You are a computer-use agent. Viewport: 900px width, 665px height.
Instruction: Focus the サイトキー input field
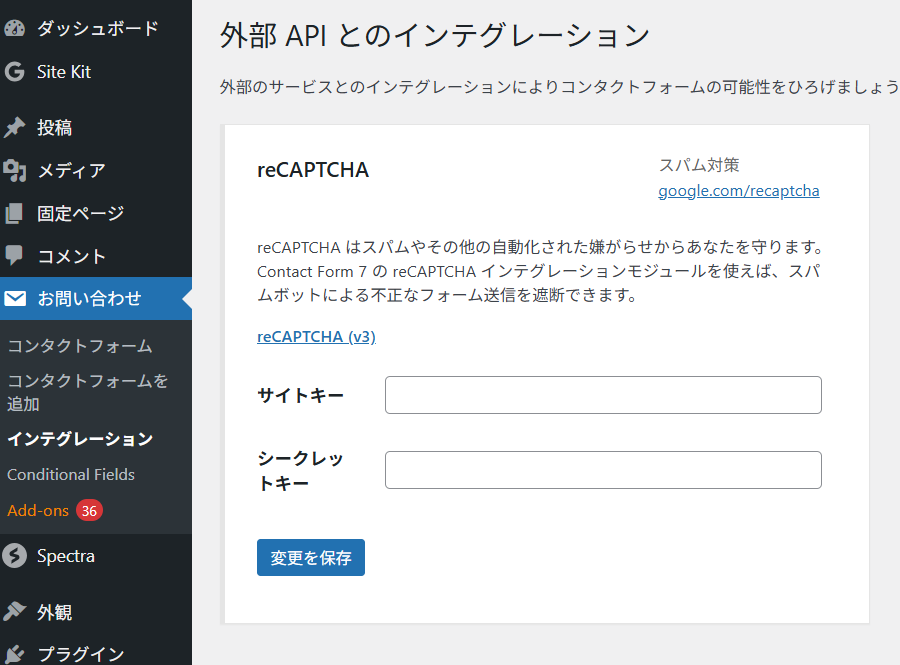click(602, 395)
